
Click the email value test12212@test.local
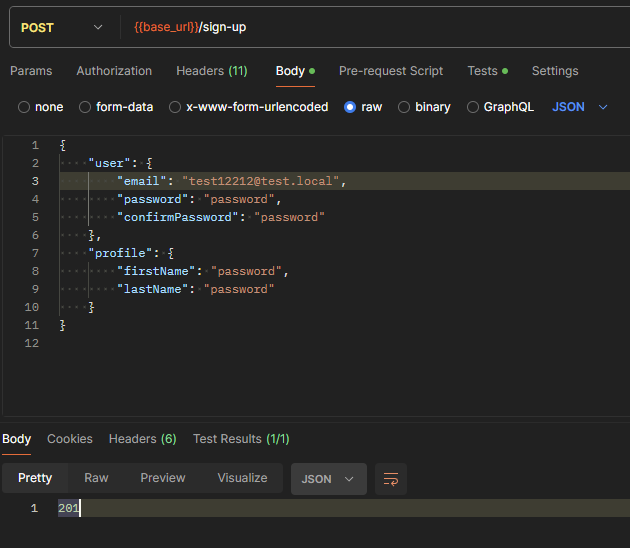coord(260,181)
